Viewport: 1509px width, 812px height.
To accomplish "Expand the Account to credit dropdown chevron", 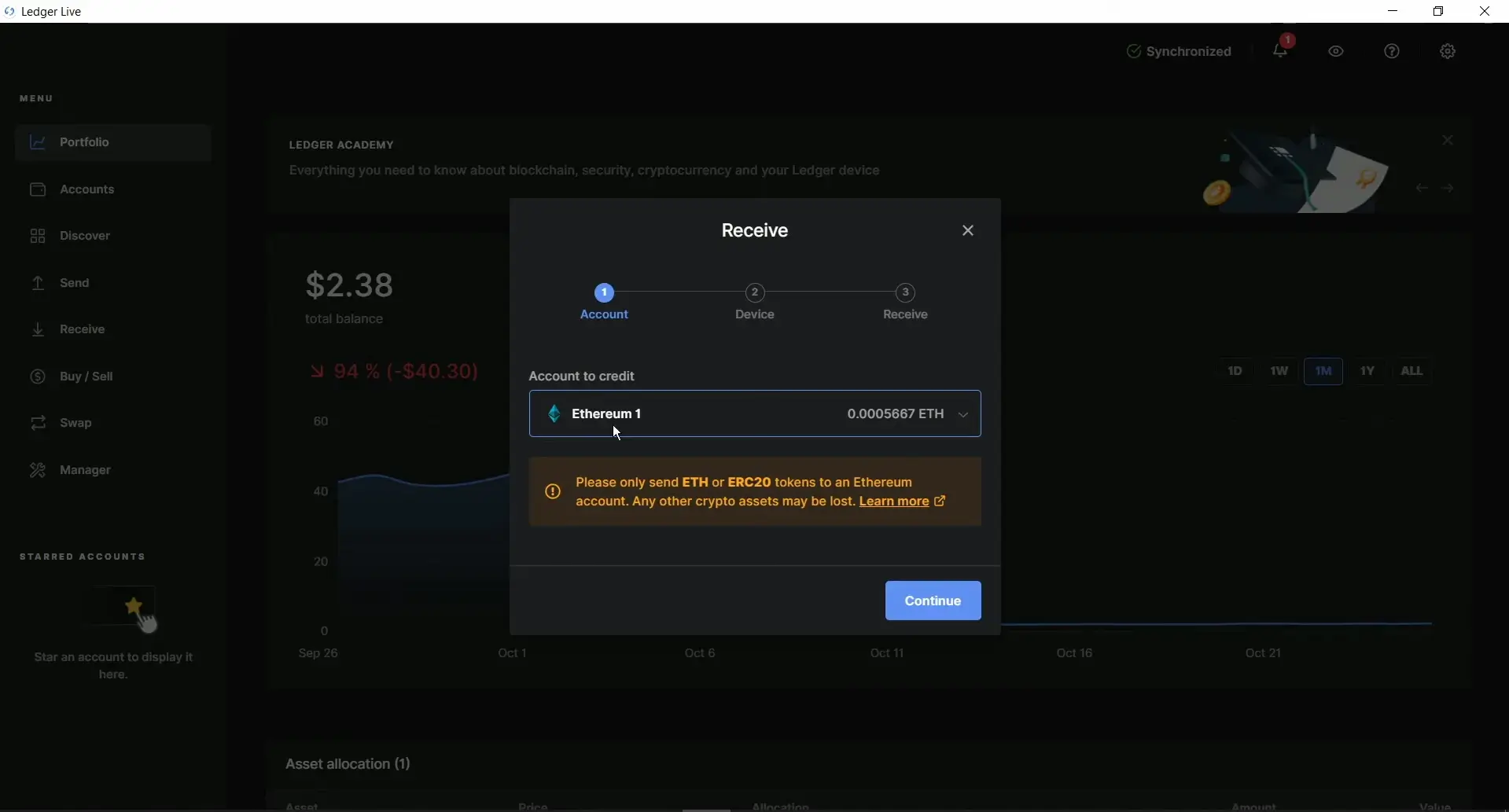I will (x=962, y=414).
